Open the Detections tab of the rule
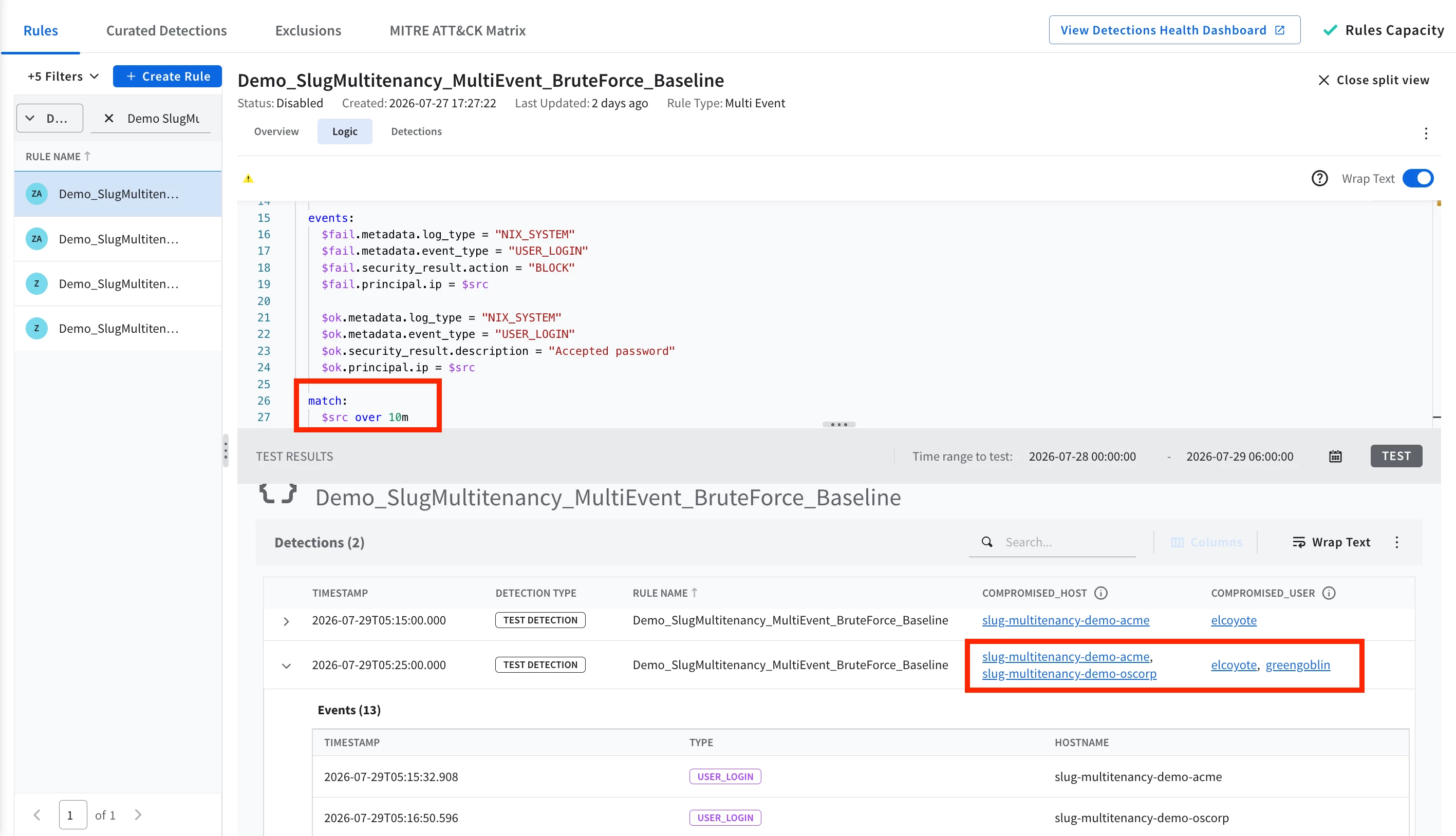Viewport: 1456px width, 836px height. click(x=417, y=131)
